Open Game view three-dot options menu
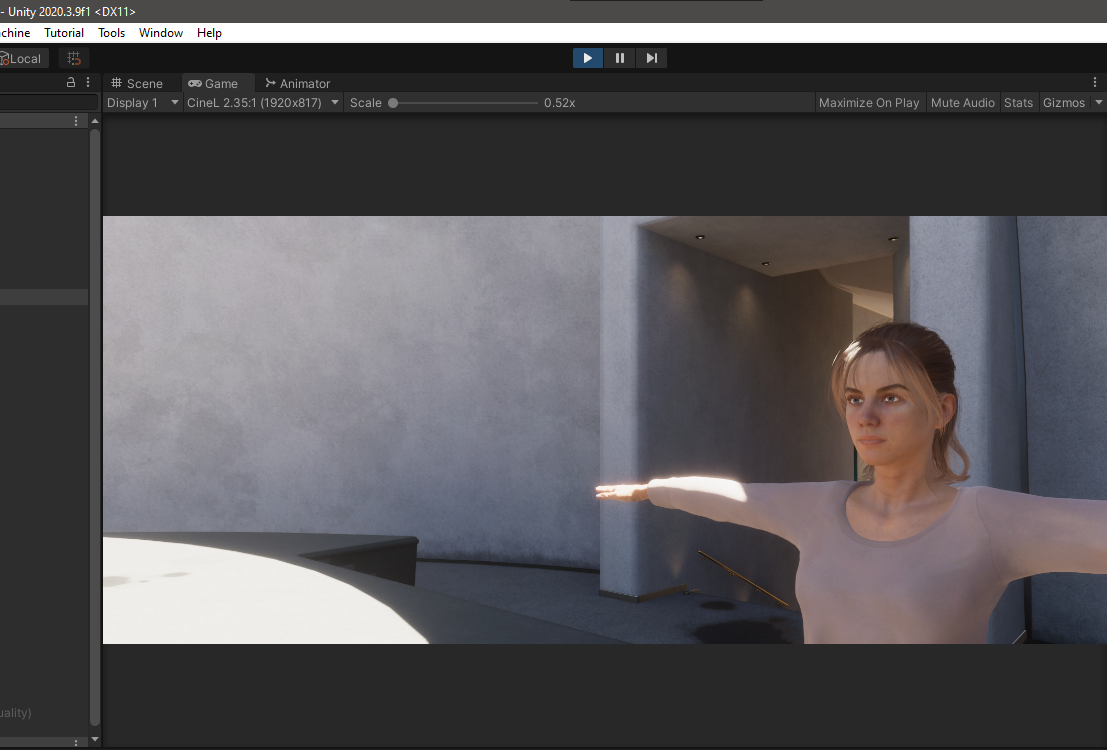Screen dimensions: 1107x750 (x=1095, y=83)
